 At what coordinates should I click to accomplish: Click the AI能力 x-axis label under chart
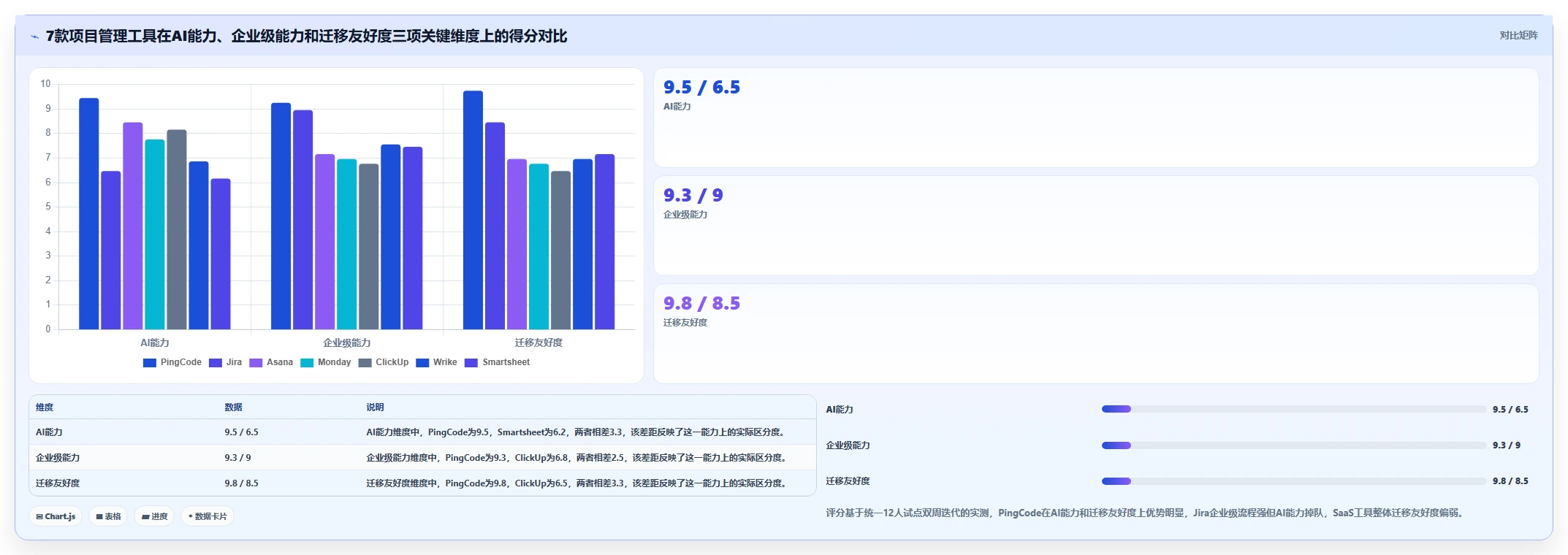(x=155, y=342)
